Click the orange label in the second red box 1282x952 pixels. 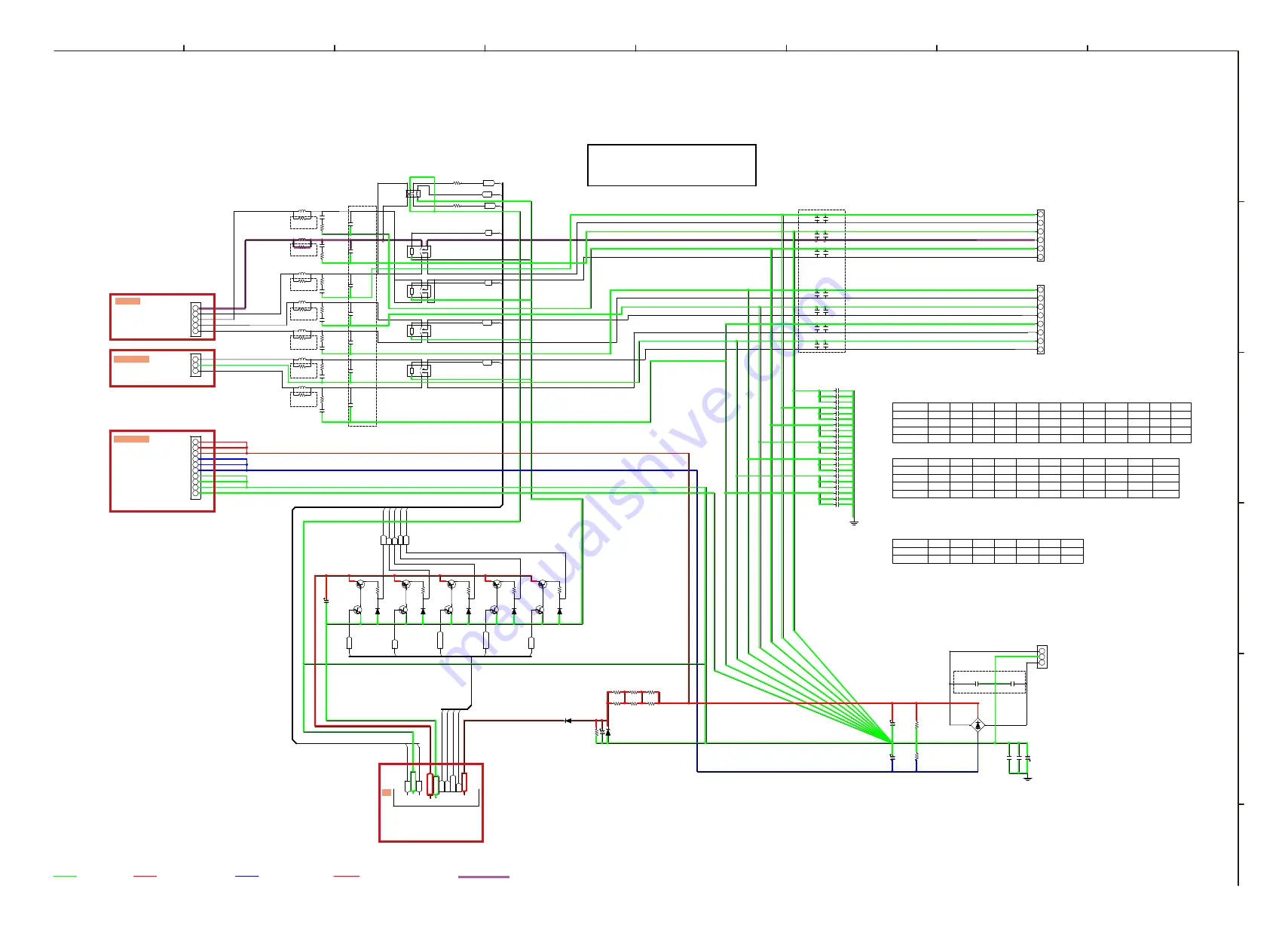click(131, 359)
